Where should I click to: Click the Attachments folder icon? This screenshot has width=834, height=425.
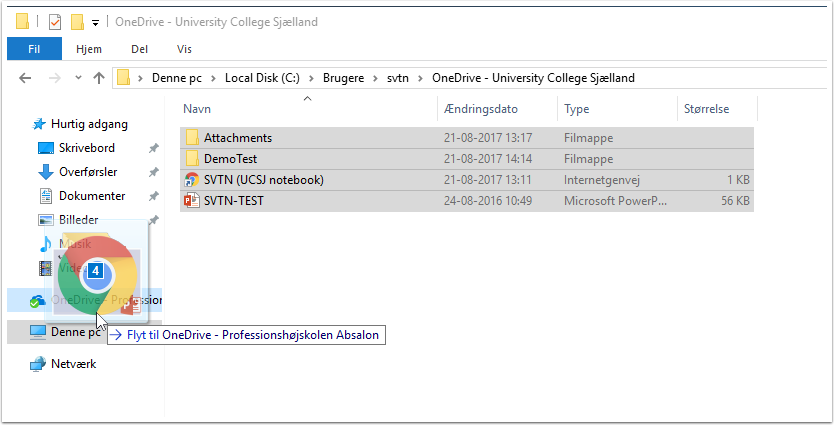[x=192, y=138]
